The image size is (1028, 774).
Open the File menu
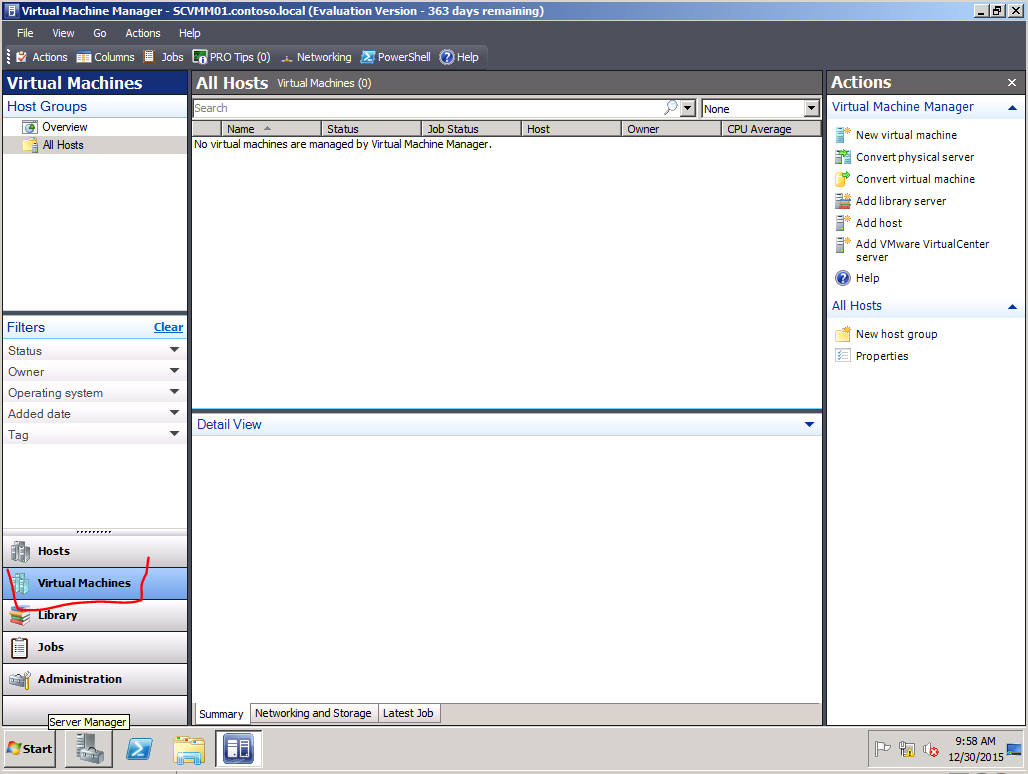pos(25,33)
